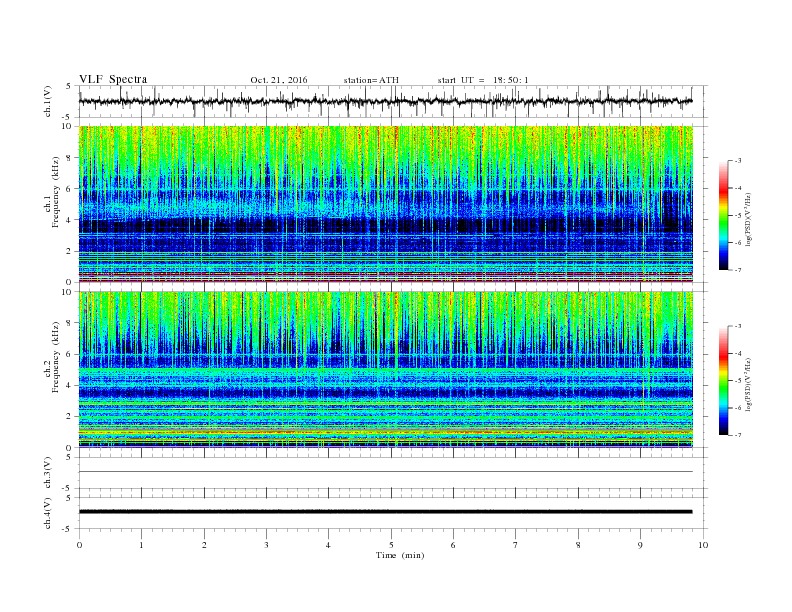
Task: Click the ch.4 thick voltage trace
Action: [386, 512]
